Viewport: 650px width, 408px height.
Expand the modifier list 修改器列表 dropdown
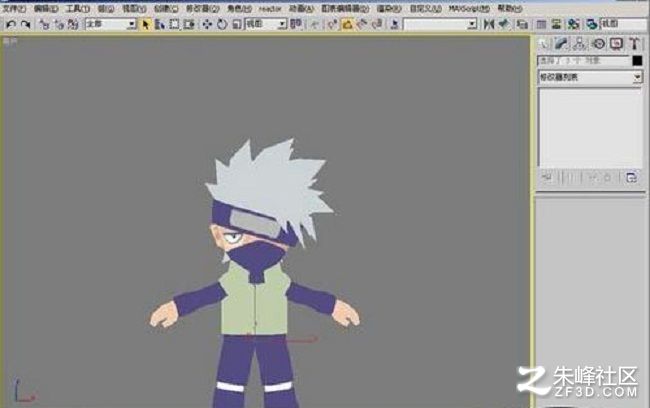coord(590,77)
